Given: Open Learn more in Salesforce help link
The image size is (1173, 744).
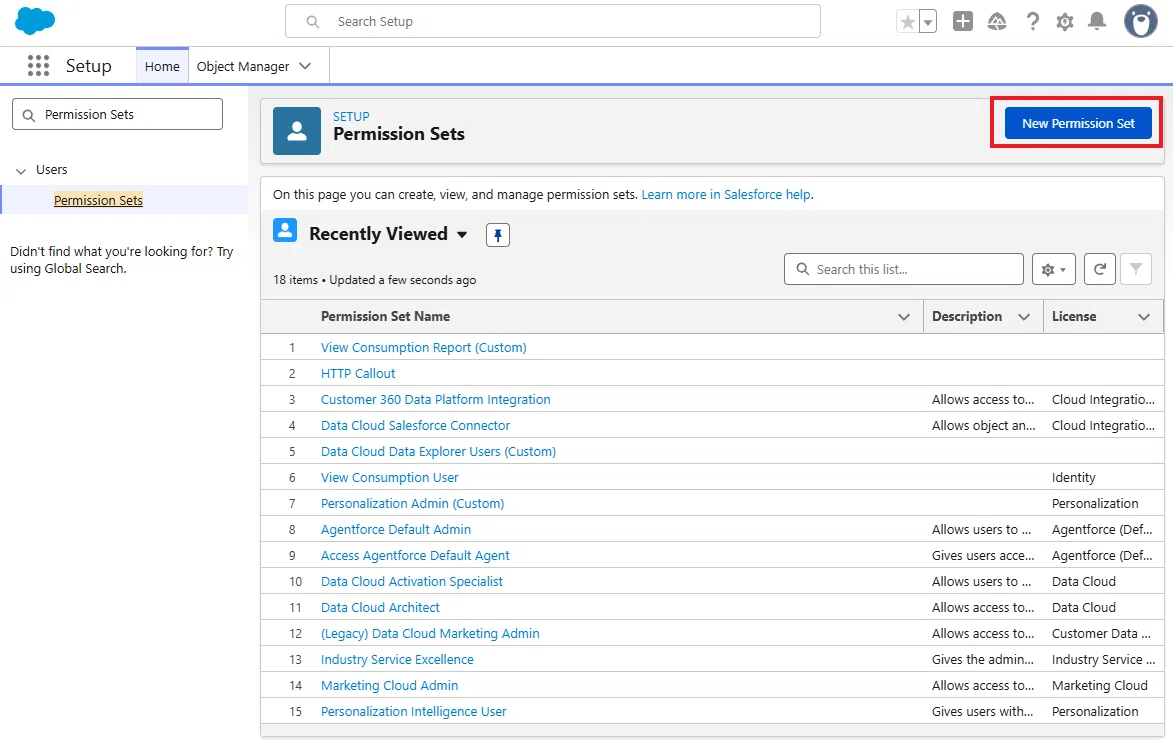Looking at the screenshot, I should [726, 194].
